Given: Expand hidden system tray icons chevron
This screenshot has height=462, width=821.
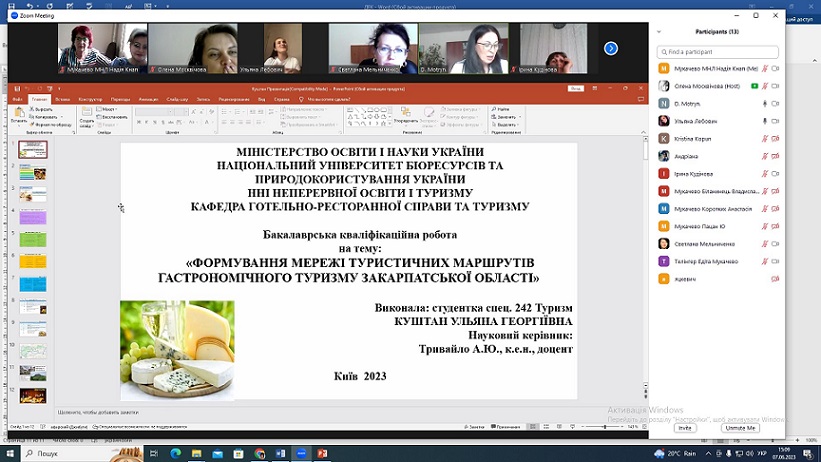Looking at the screenshot, I should (x=708, y=453).
